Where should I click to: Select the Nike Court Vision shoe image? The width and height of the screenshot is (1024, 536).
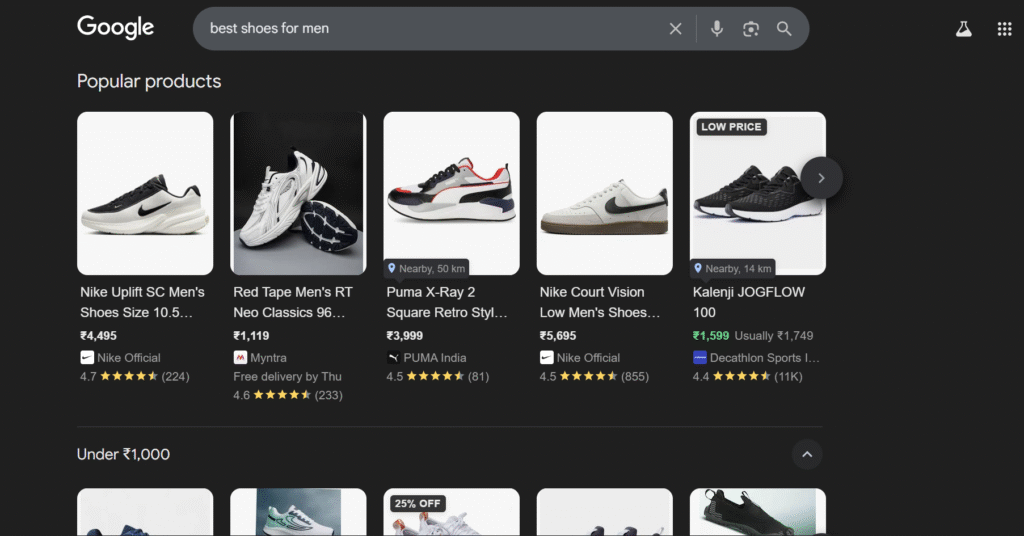pos(604,192)
